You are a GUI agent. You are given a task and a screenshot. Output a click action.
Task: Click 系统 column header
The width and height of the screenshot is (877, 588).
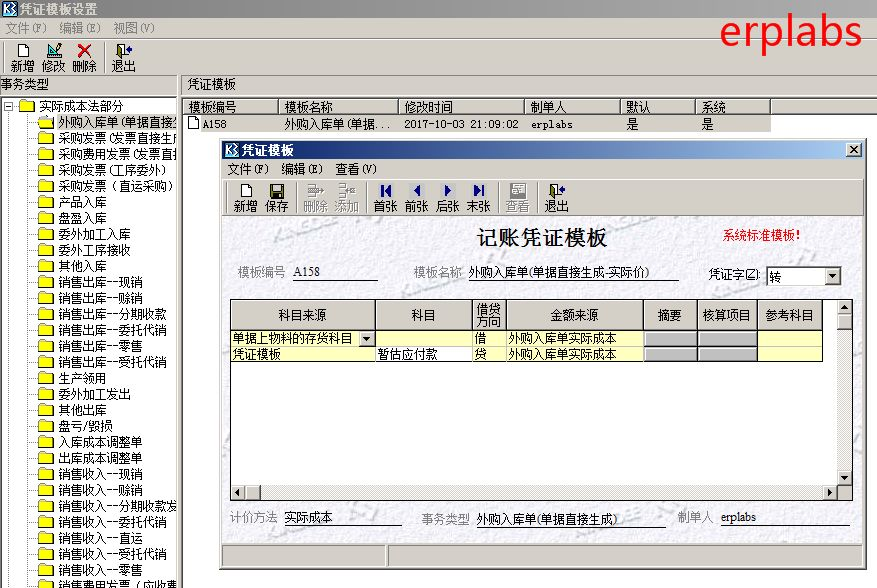(x=733, y=107)
